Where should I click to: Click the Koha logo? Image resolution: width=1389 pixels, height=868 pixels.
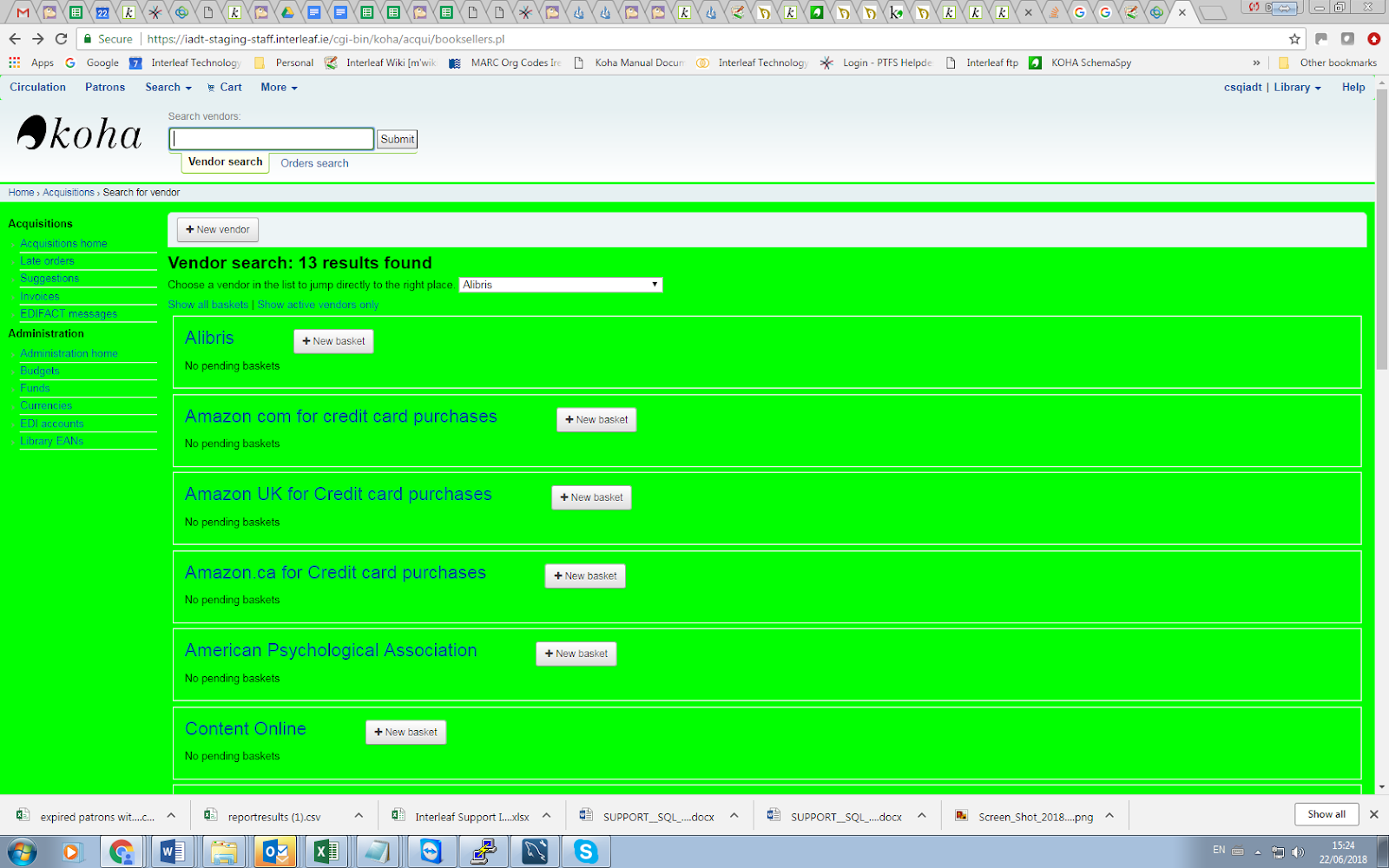click(x=80, y=133)
